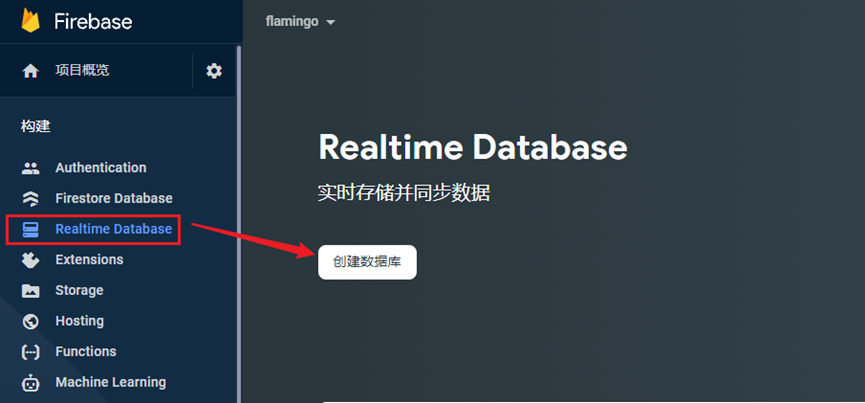Open the Authentication section
This screenshot has width=865, height=403.
coord(101,168)
